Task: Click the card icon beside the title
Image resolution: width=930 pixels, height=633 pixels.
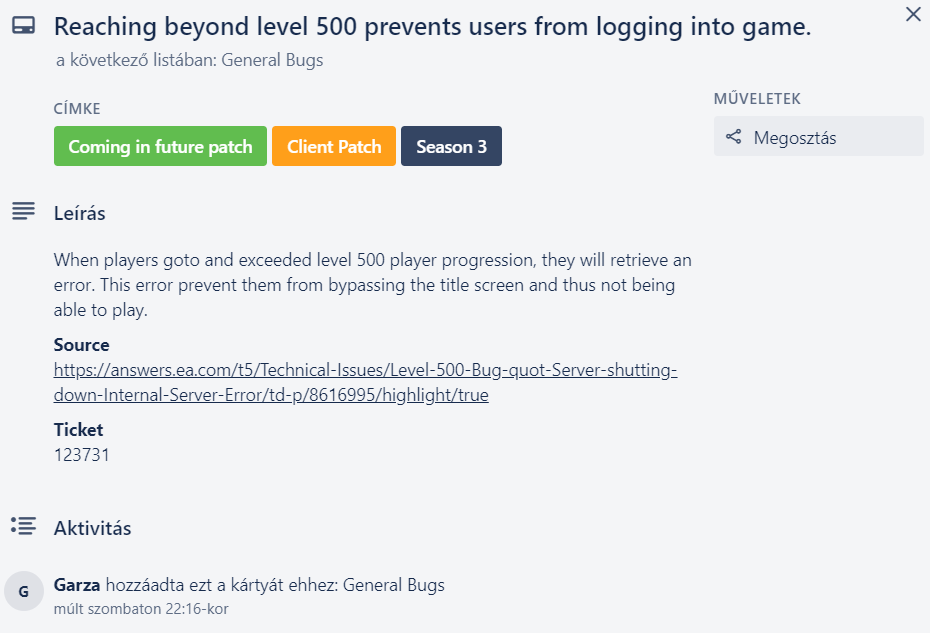Action: click(23, 28)
